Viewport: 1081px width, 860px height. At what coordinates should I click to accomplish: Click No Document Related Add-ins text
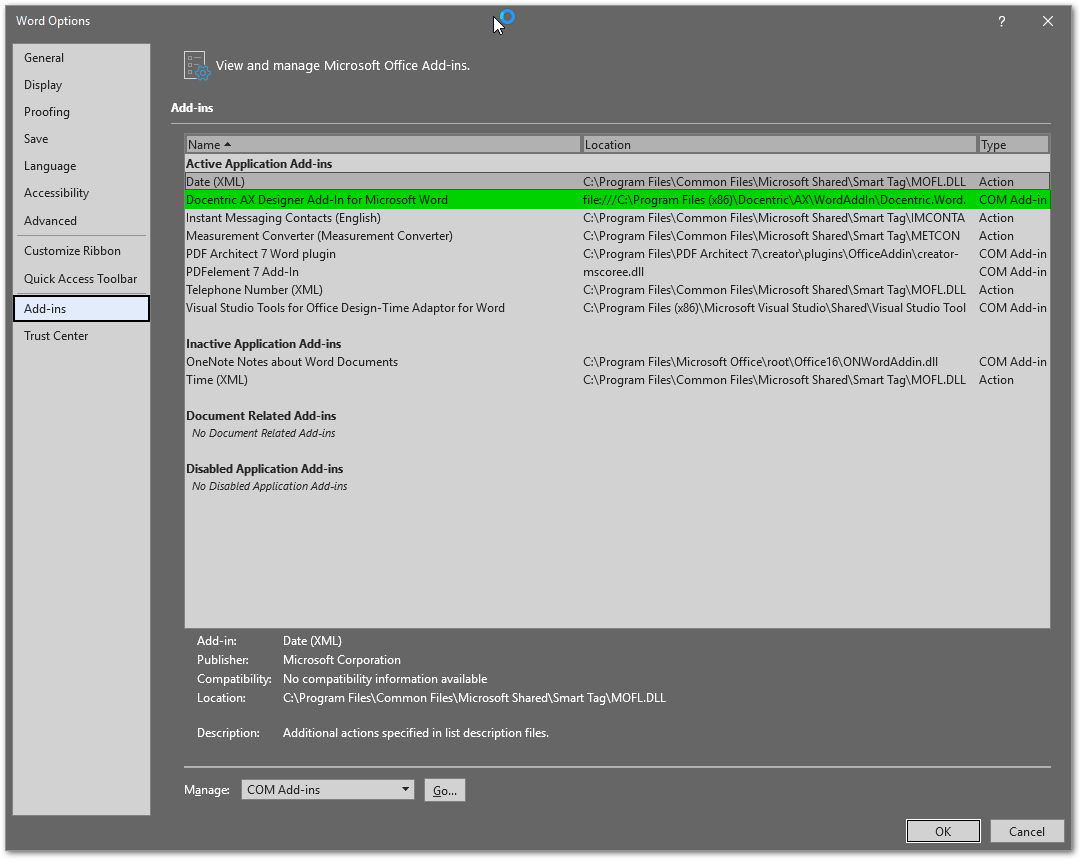(263, 433)
